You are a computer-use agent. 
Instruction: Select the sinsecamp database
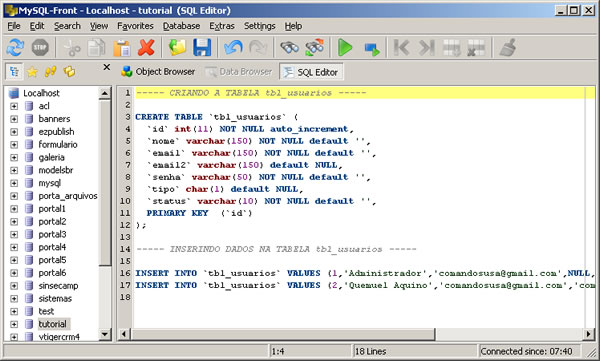tap(58, 286)
